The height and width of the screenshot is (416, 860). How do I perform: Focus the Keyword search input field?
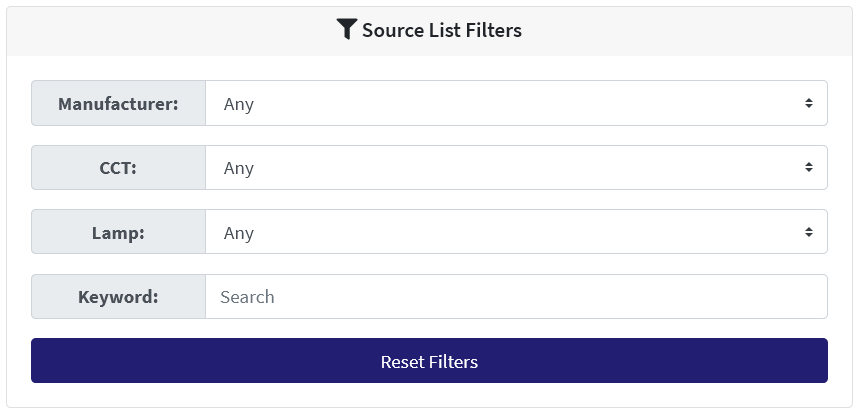pos(516,297)
